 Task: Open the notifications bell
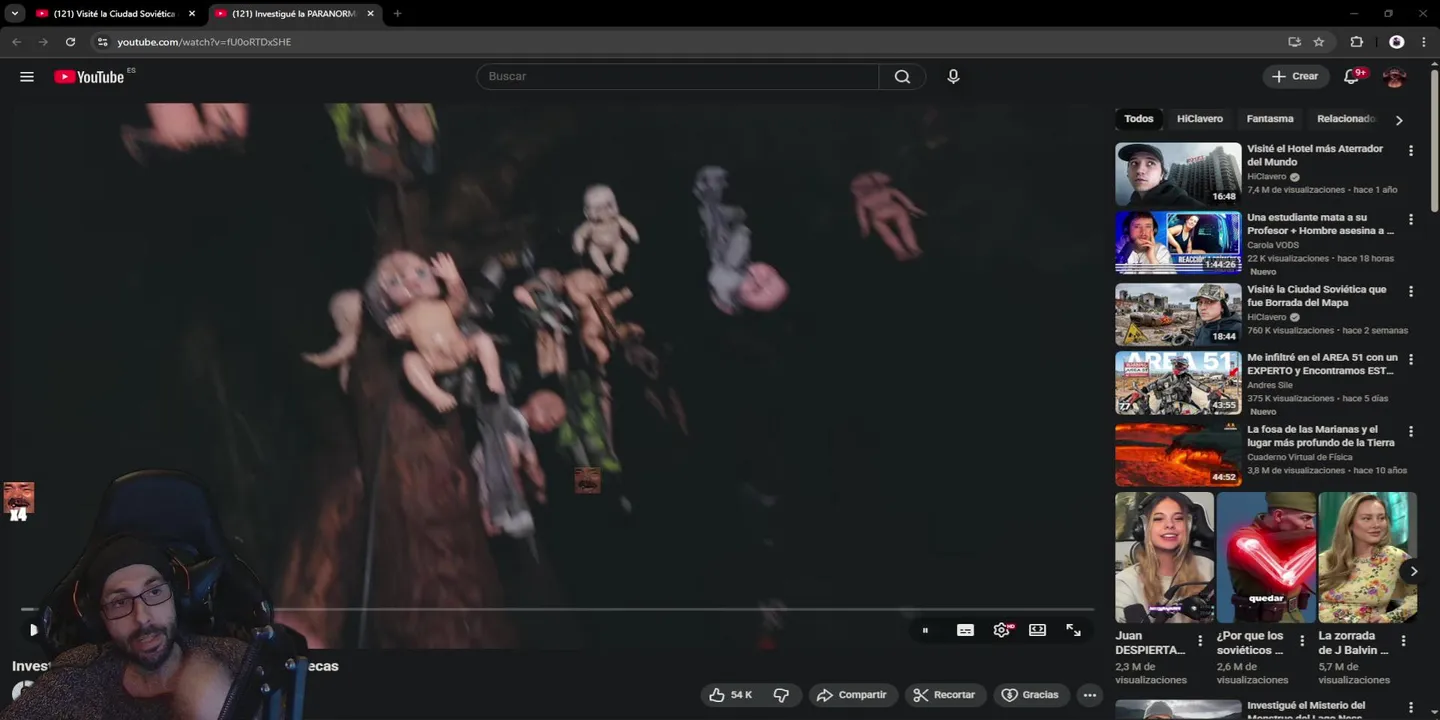click(1352, 76)
